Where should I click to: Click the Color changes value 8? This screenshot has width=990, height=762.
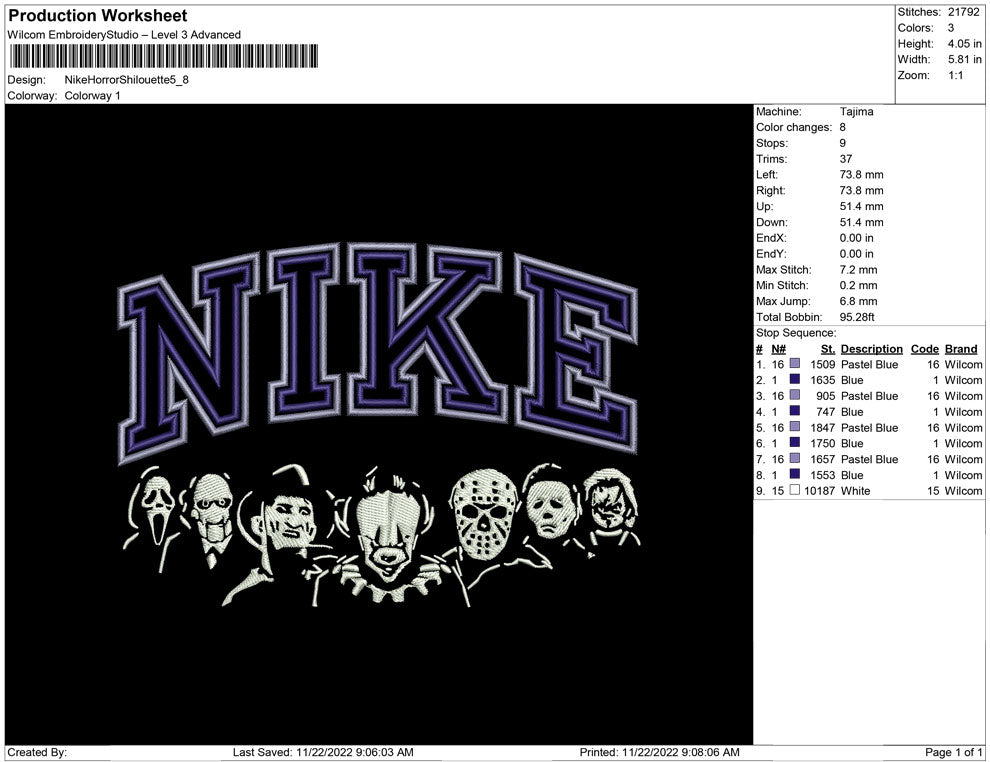(x=842, y=127)
